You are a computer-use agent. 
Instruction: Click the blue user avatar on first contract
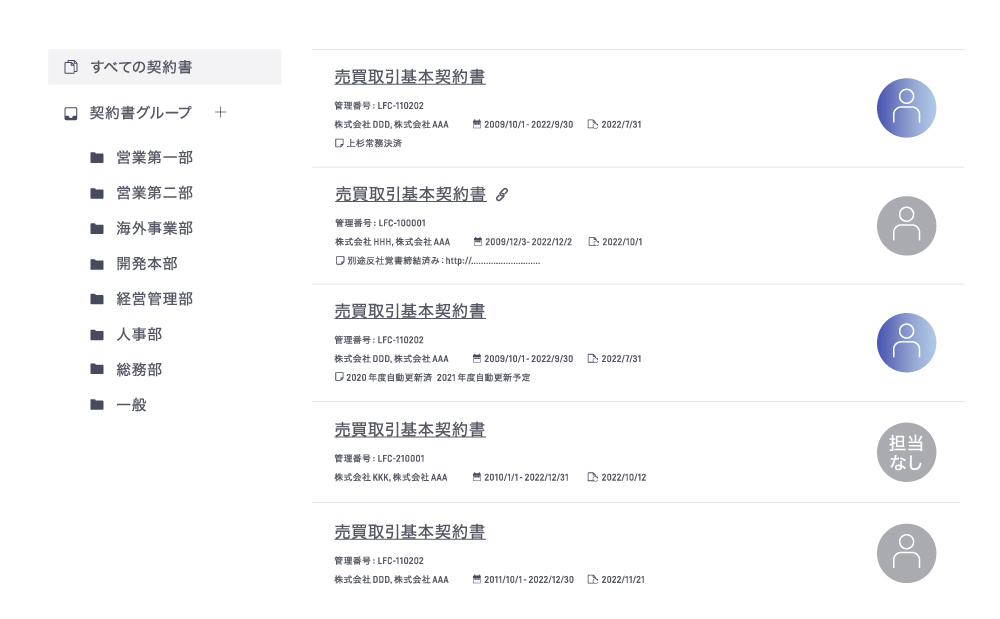click(906, 108)
